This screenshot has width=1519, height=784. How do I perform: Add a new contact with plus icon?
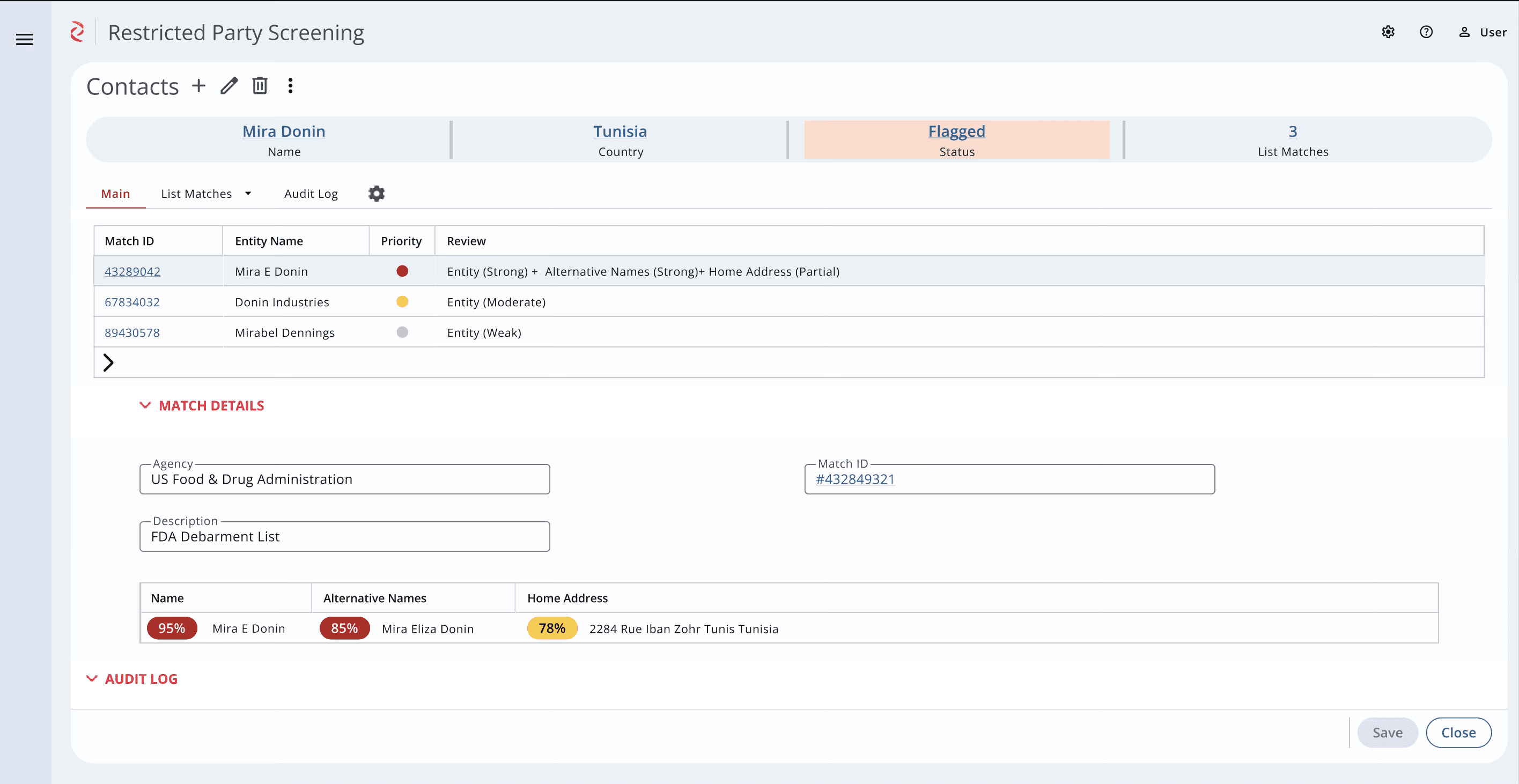pos(198,86)
